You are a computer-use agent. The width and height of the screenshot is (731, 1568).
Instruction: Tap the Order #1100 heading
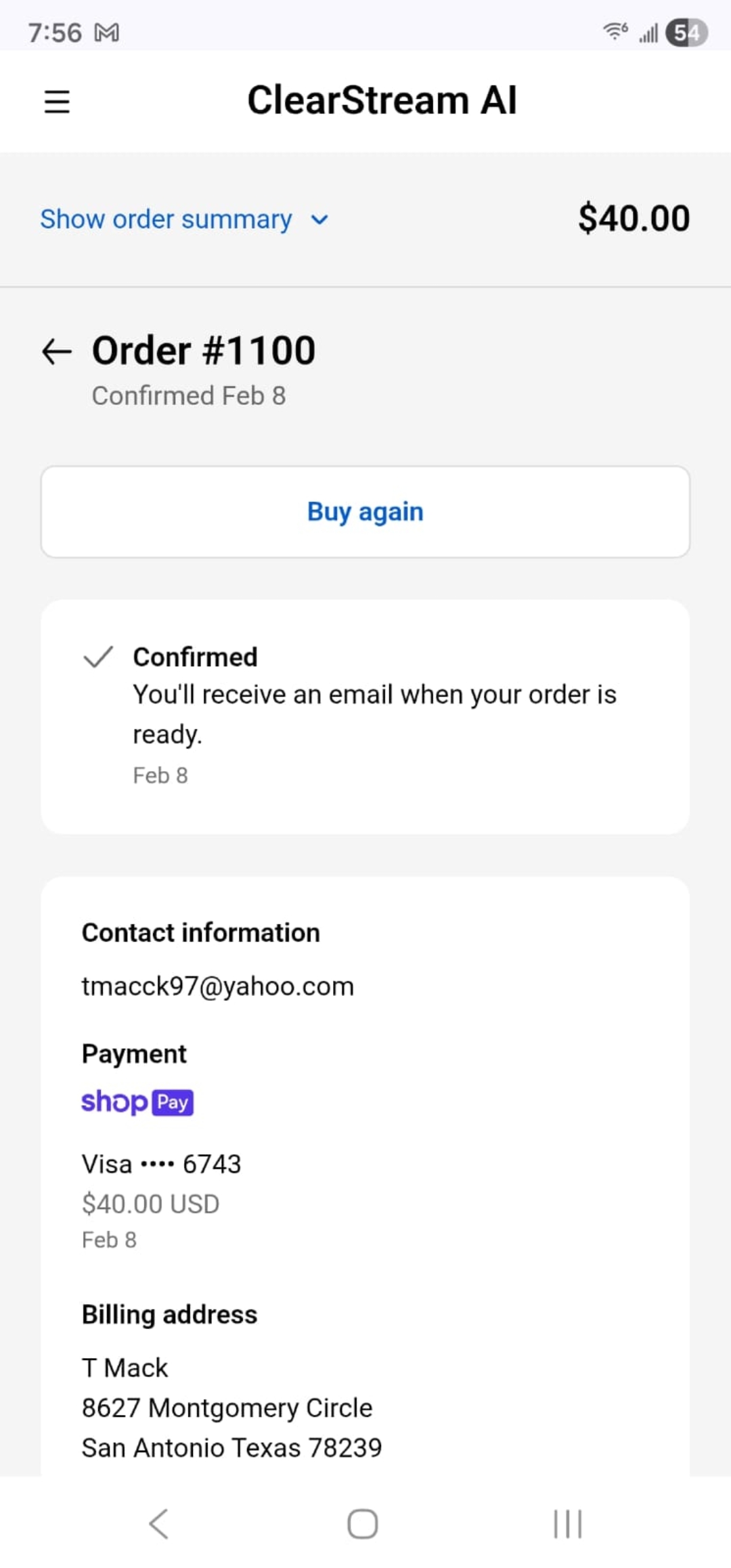click(204, 351)
